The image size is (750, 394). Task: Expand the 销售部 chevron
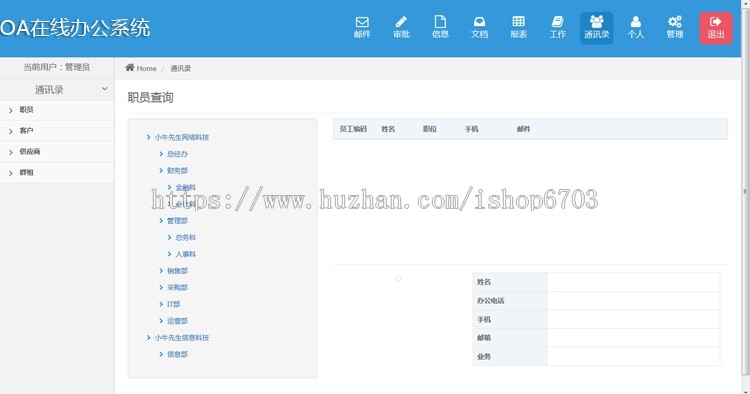161,271
